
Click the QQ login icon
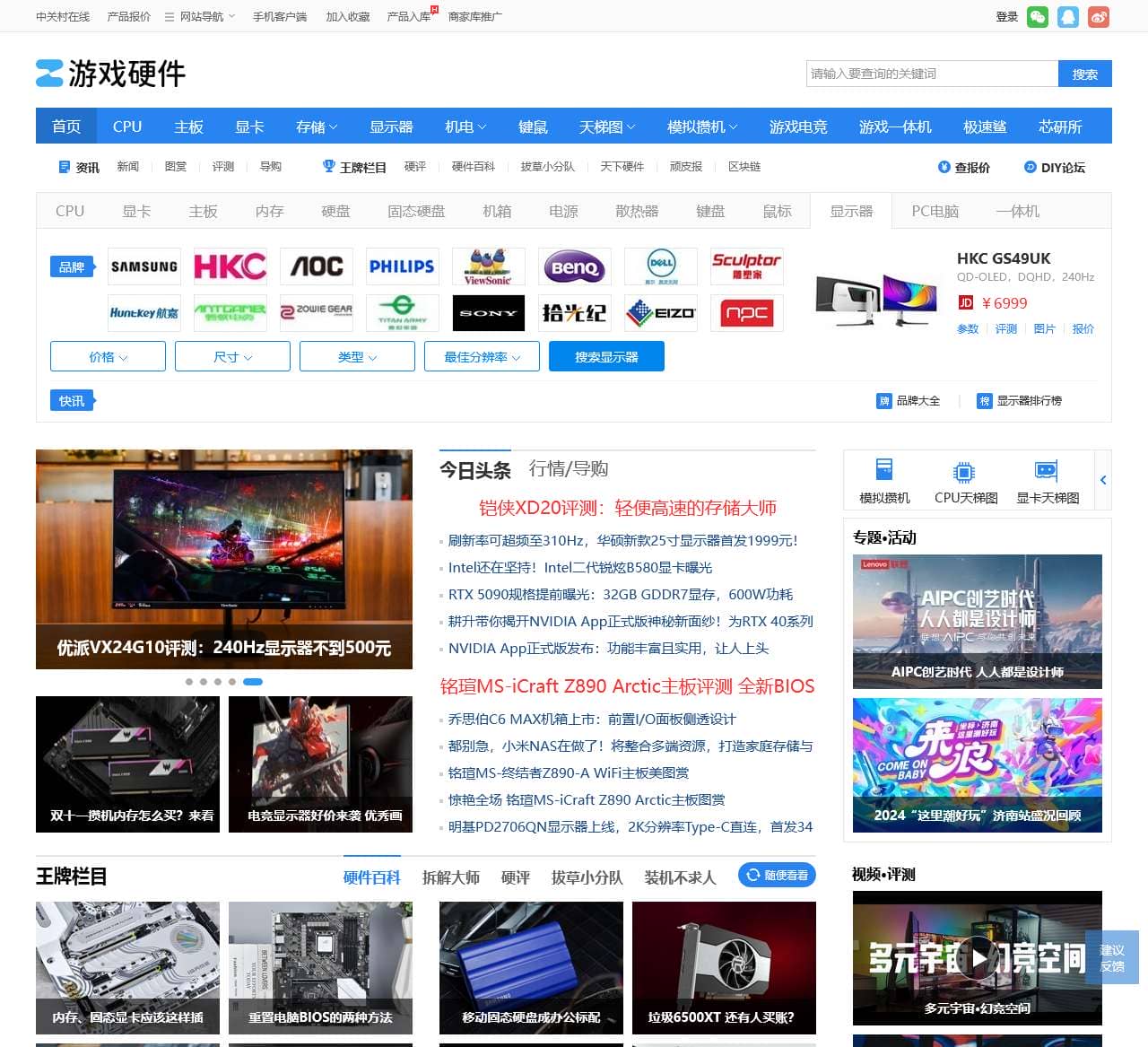point(1068,17)
